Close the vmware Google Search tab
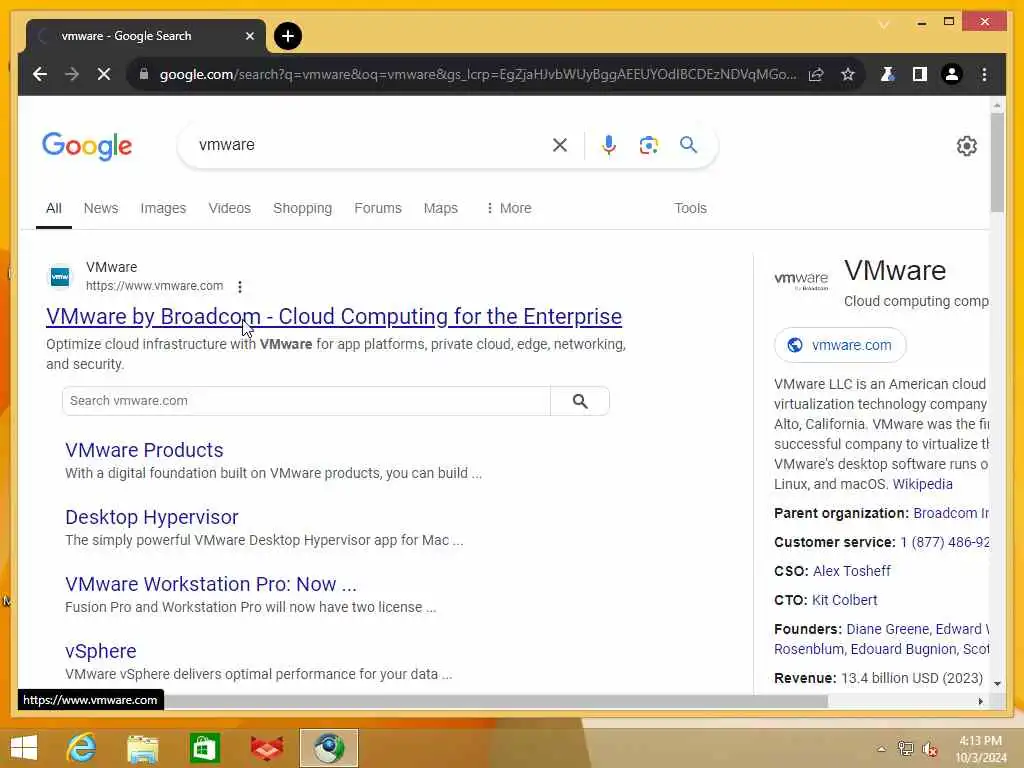The width and height of the screenshot is (1024, 768). click(249, 36)
